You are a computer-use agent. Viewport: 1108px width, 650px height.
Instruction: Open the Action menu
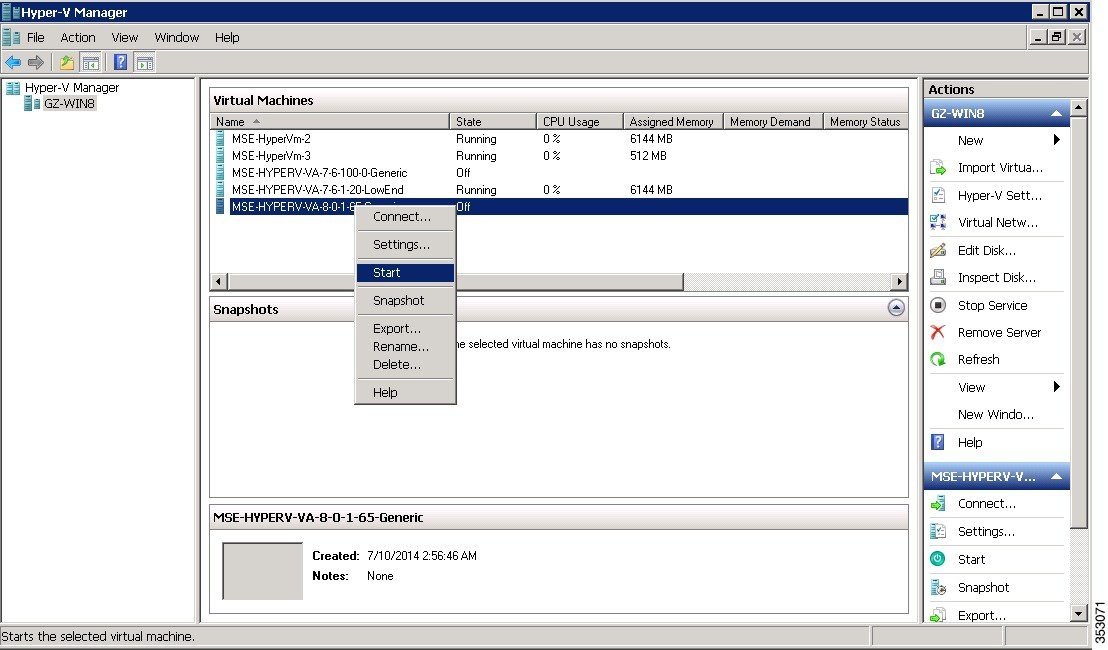coord(77,37)
